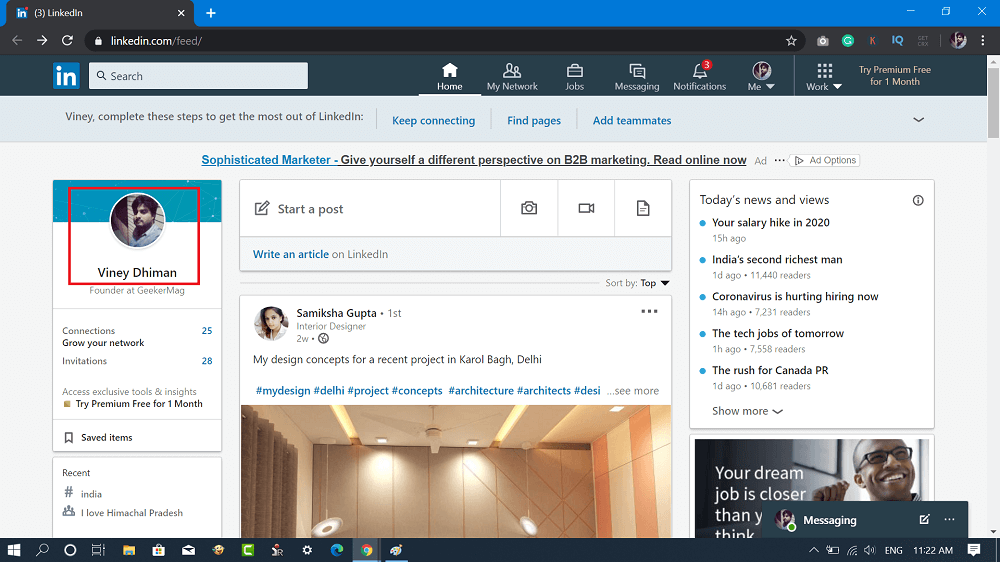The width and height of the screenshot is (1000, 562).
Task: Read Coronavirus is hurting hiring now
Action: [x=795, y=297]
